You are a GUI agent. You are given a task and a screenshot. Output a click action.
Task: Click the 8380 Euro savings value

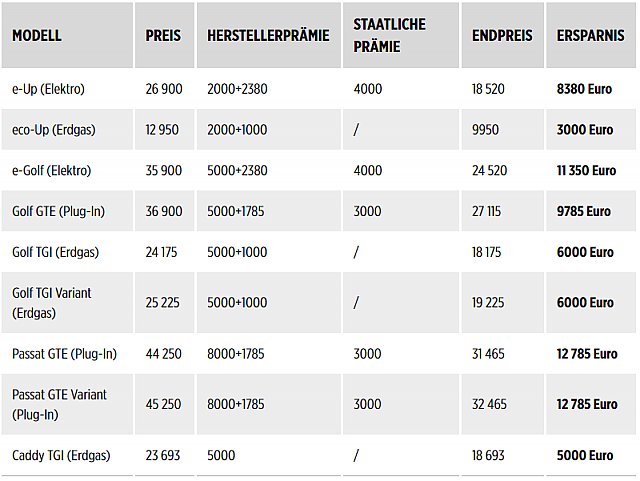tap(585, 89)
